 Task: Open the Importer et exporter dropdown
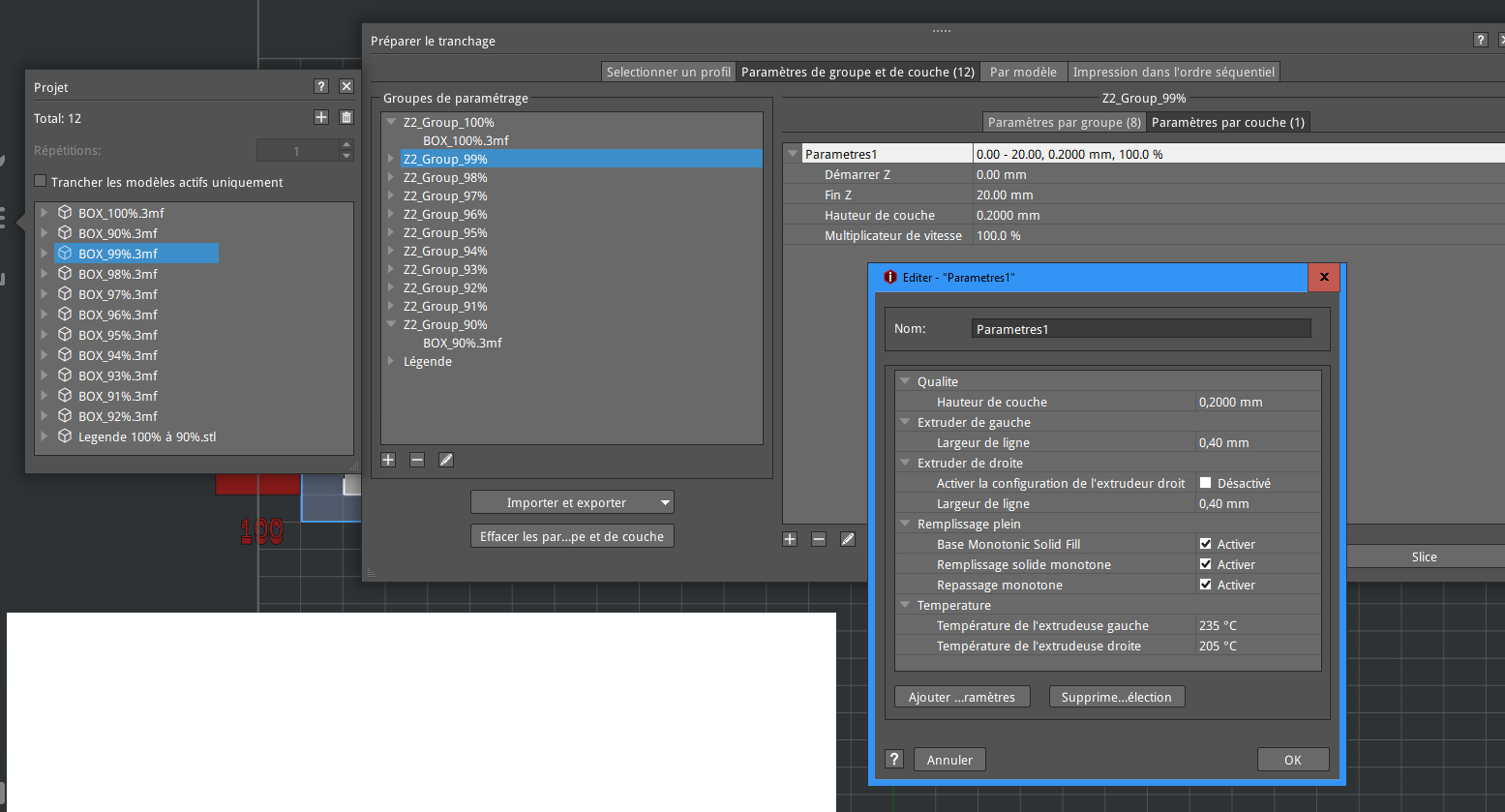point(572,502)
